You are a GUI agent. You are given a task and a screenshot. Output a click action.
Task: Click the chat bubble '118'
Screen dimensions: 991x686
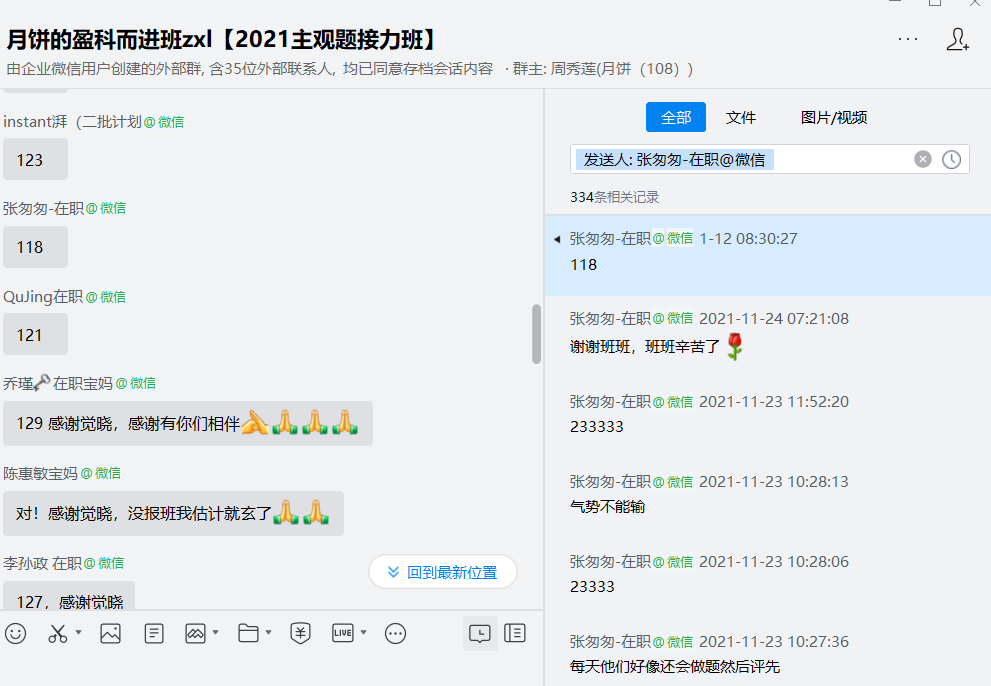(35, 247)
